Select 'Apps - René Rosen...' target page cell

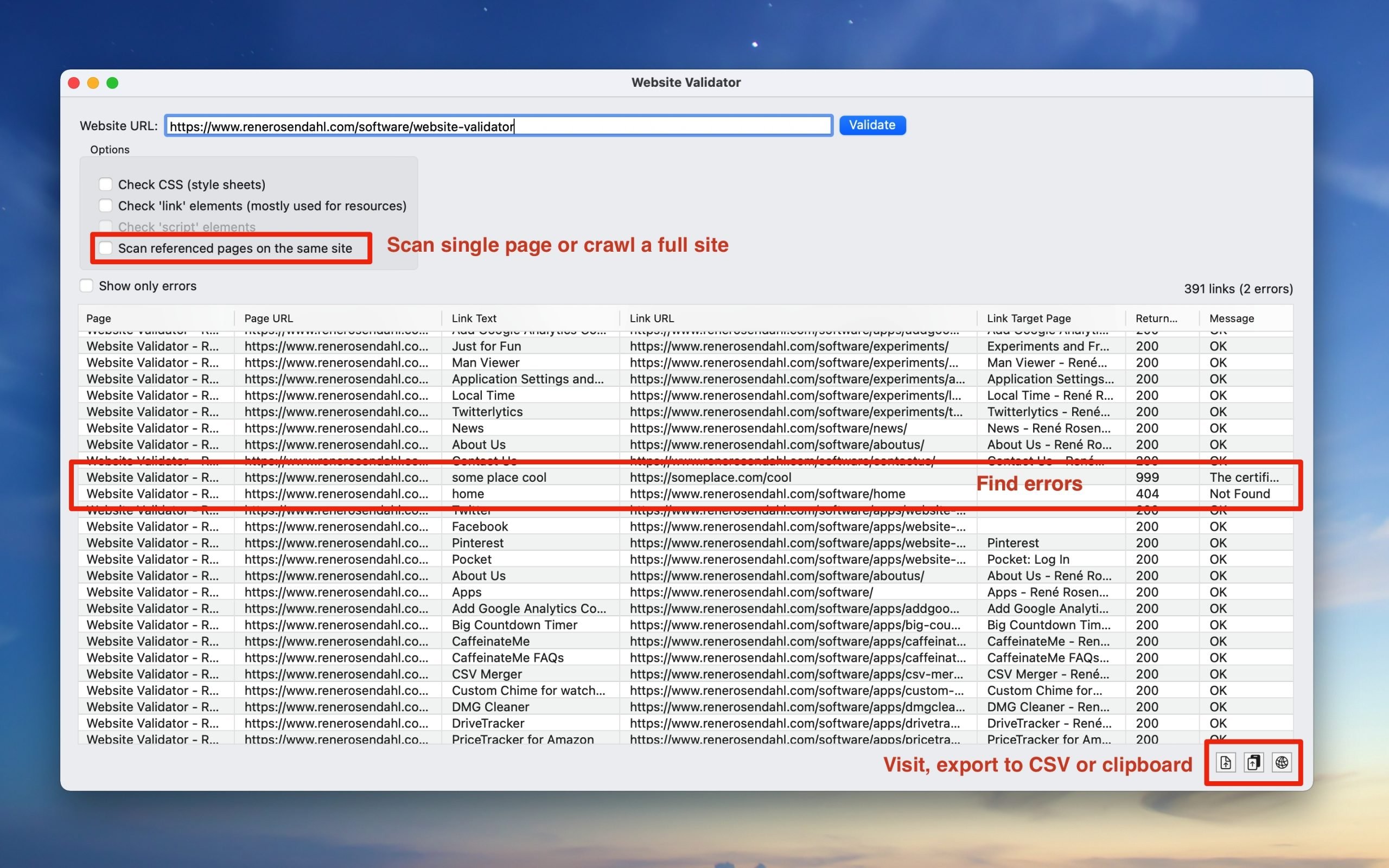pos(1048,592)
